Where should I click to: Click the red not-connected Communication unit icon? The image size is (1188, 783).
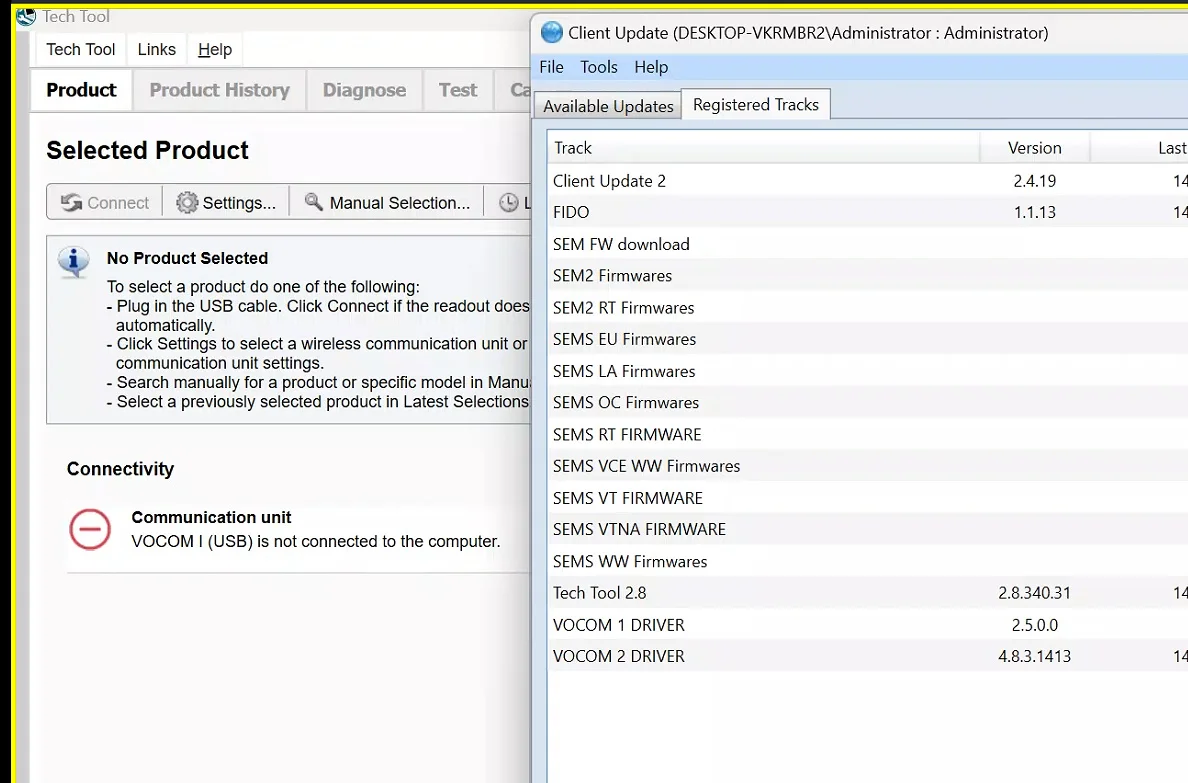pos(90,529)
